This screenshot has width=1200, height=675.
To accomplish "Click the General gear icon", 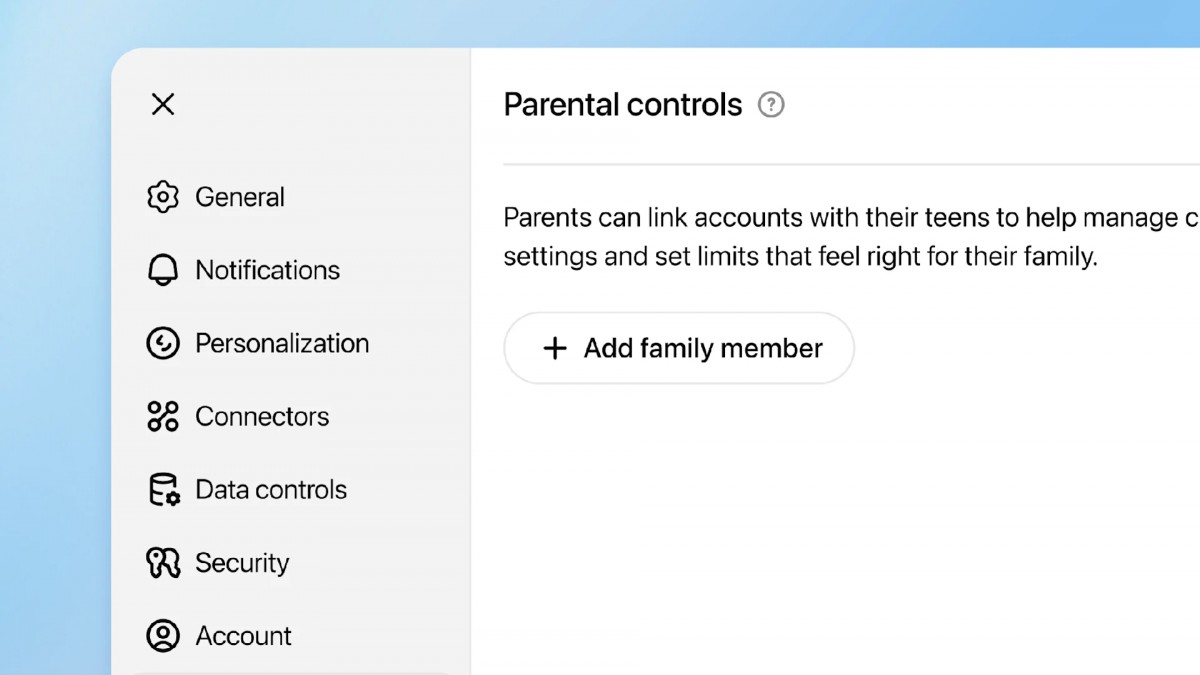I will pos(162,197).
